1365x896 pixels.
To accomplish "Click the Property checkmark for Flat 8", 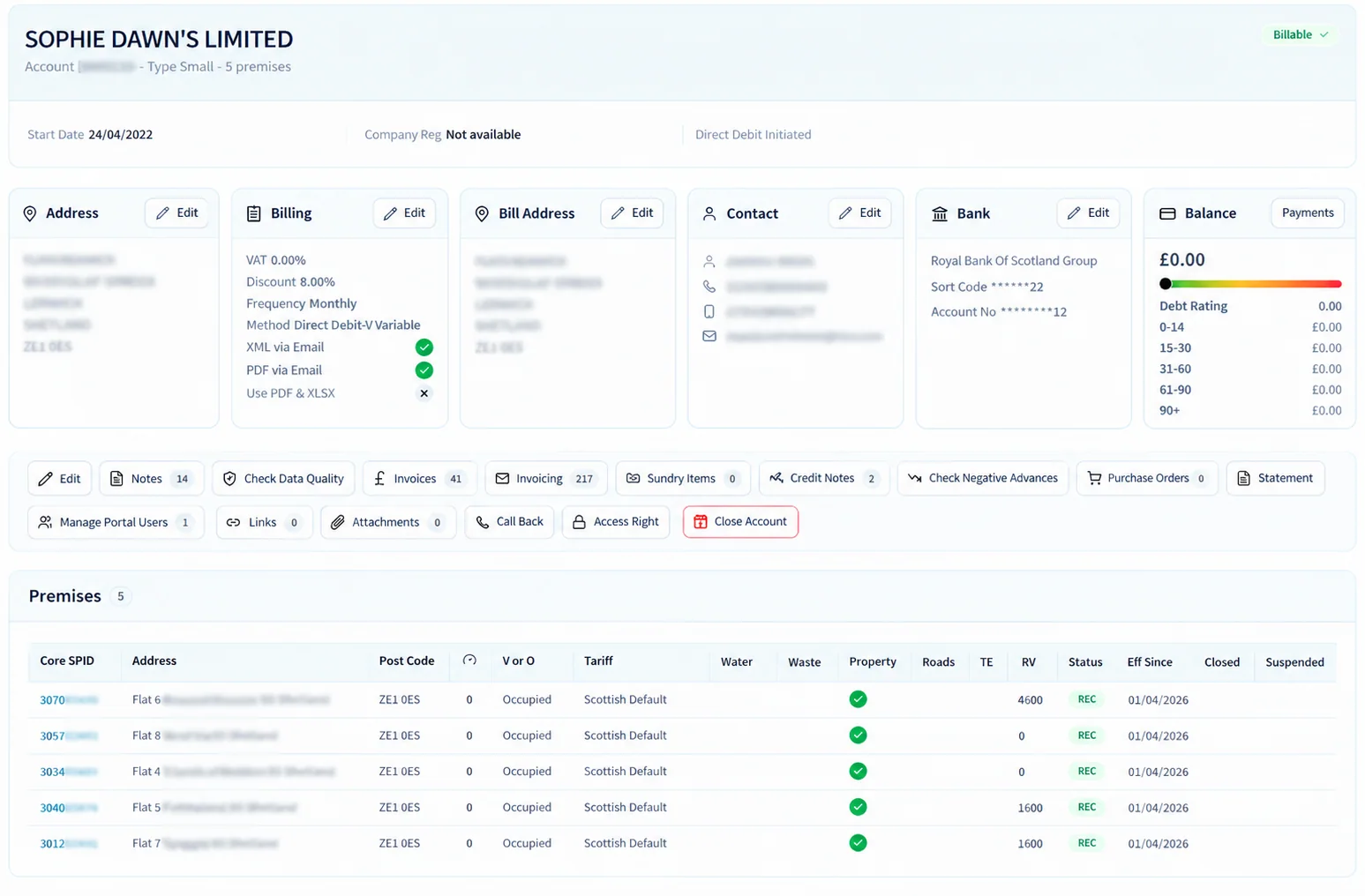I will click(858, 735).
